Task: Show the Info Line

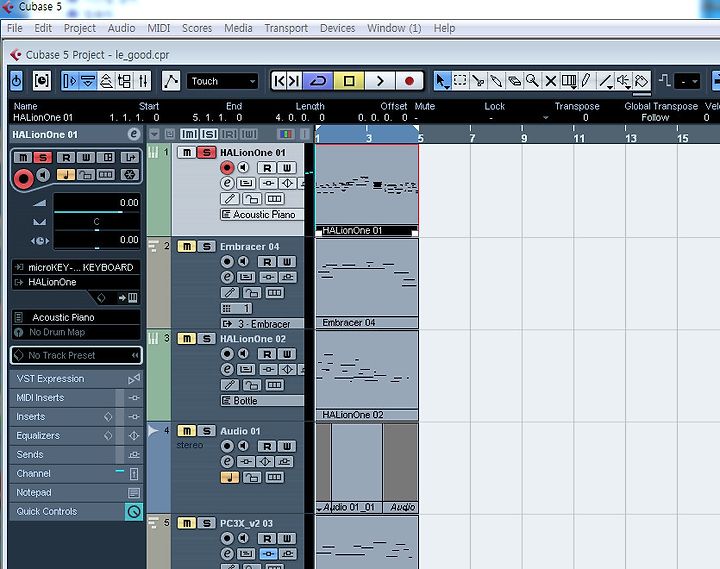Action: pyautogui.click(x=88, y=81)
